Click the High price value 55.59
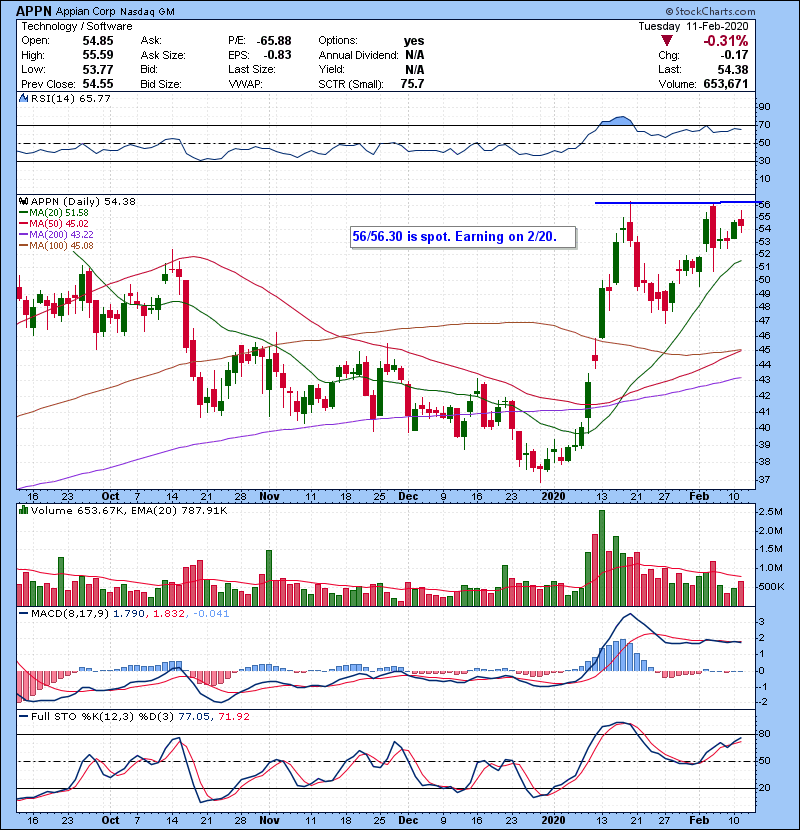The height and width of the screenshot is (830, 800). click(98, 55)
